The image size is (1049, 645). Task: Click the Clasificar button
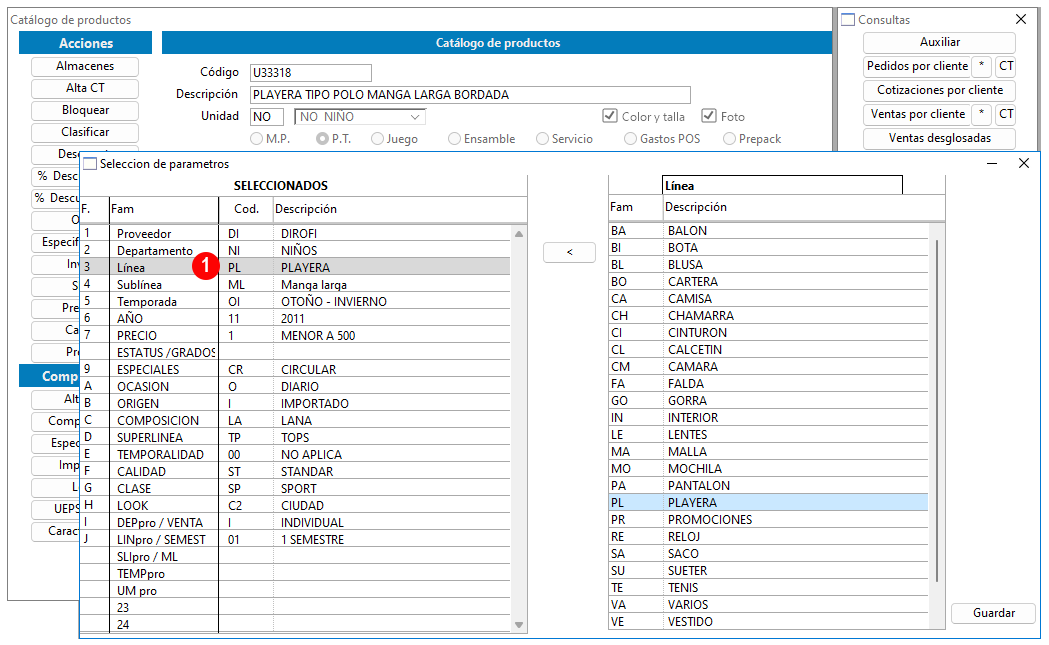pyautogui.click(x=85, y=132)
